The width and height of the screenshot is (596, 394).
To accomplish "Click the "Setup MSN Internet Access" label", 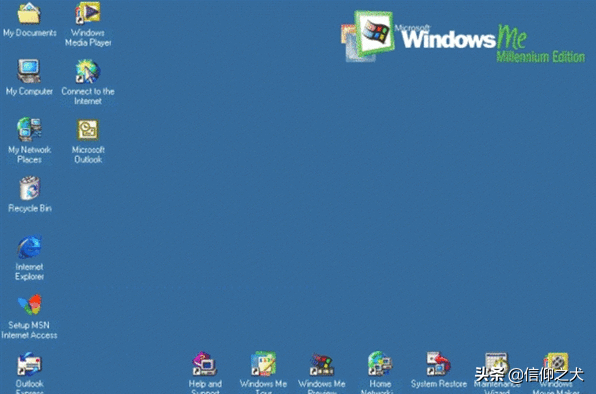I will pos(29,330).
